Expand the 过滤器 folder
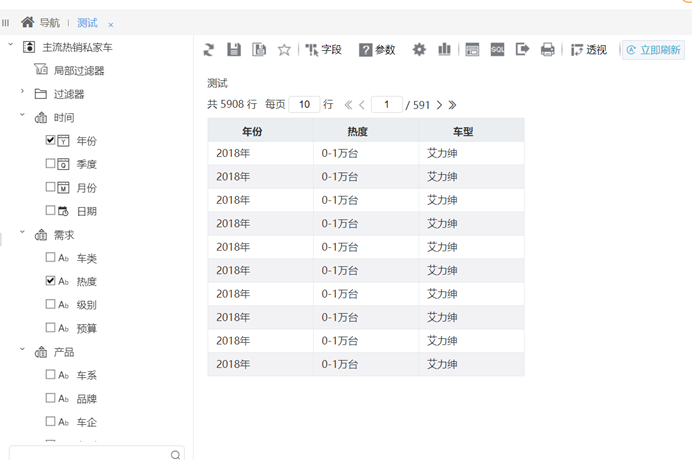The width and height of the screenshot is (692, 460). click(22, 91)
